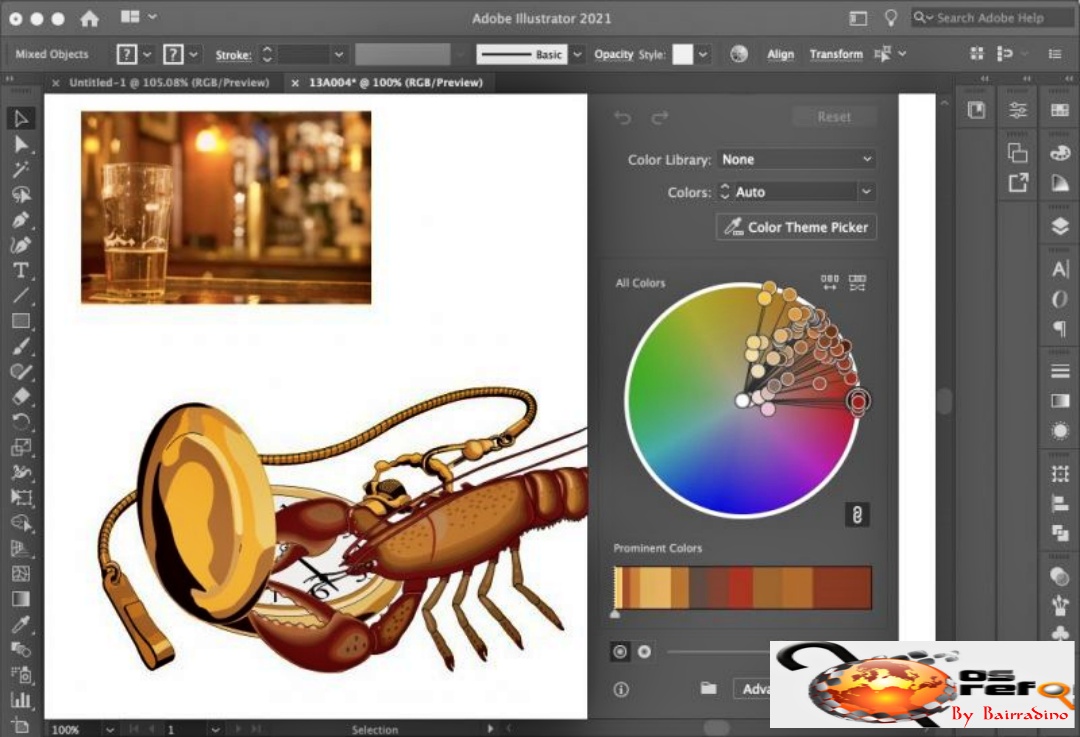Viewport: 1080px width, 737px height.
Task: Switch to the 13A004 document tab
Action: [395, 83]
